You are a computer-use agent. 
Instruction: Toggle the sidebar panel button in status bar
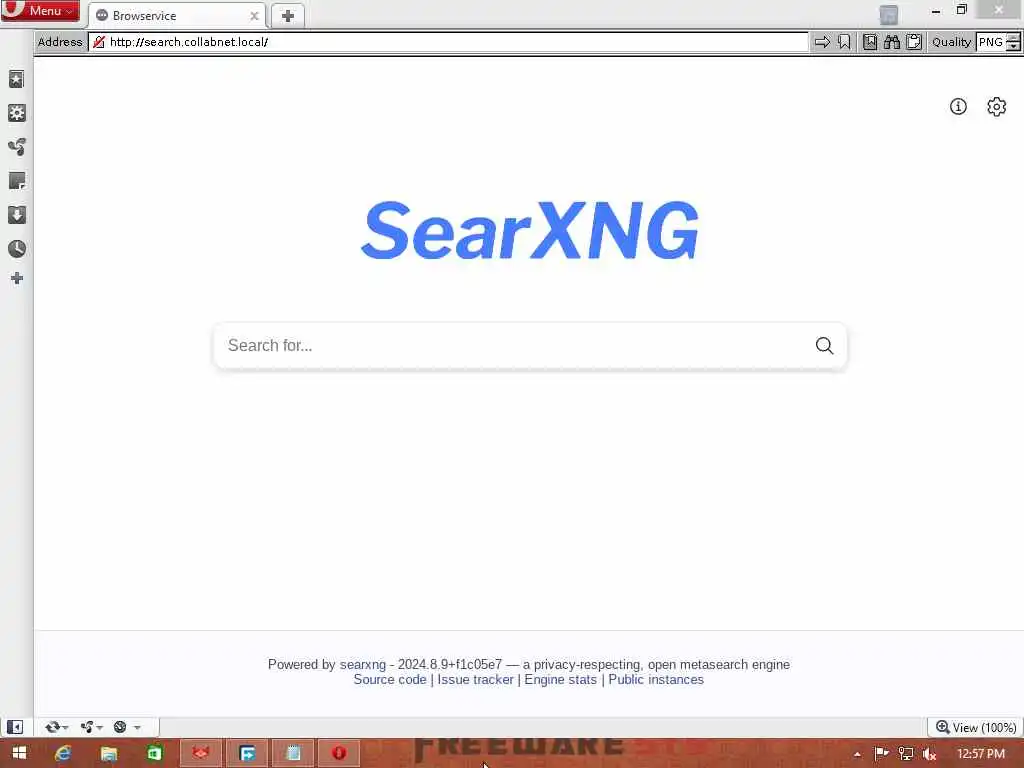coord(15,727)
